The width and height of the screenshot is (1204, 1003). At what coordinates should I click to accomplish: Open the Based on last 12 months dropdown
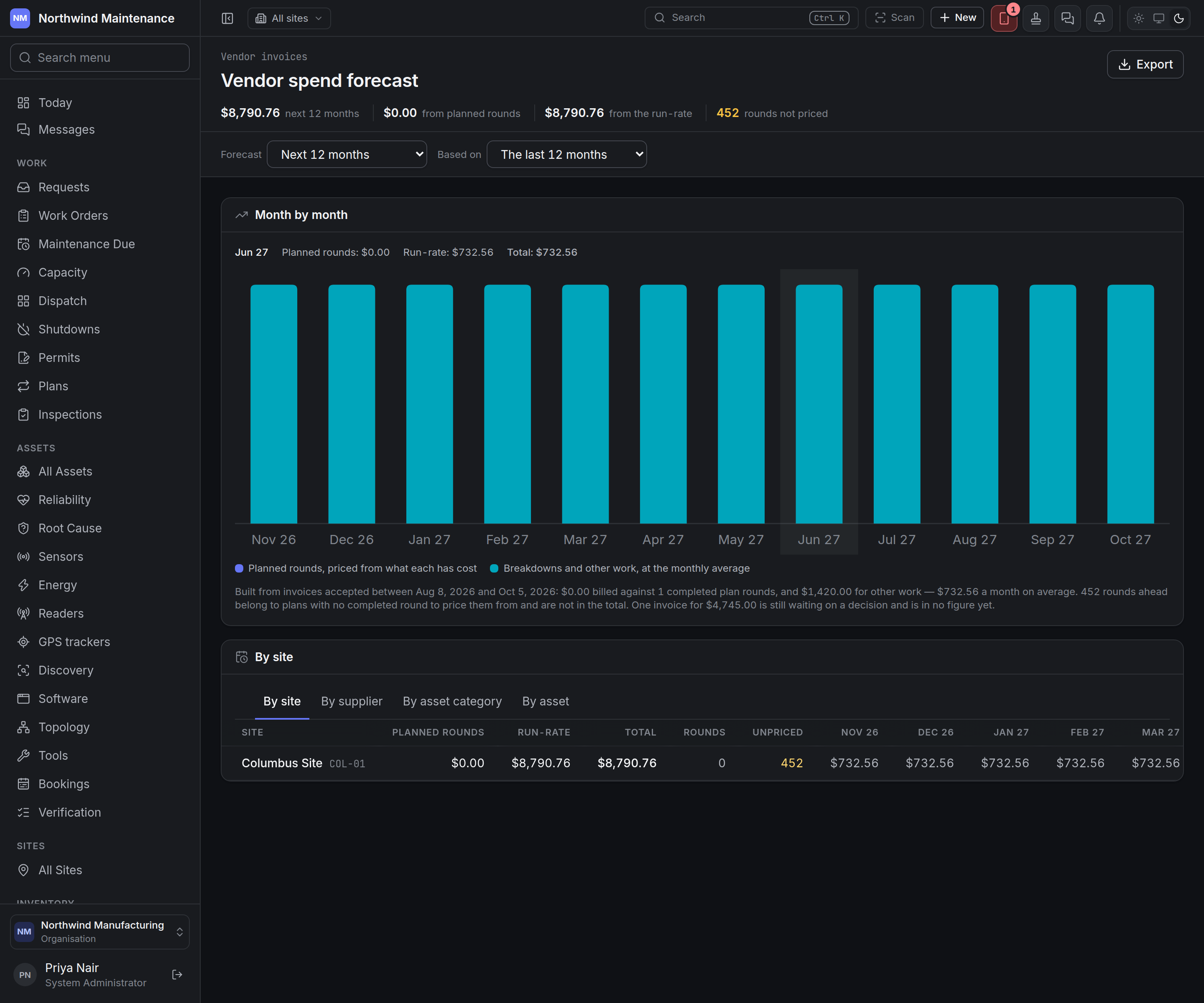pyautogui.click(x=566, y=154)
